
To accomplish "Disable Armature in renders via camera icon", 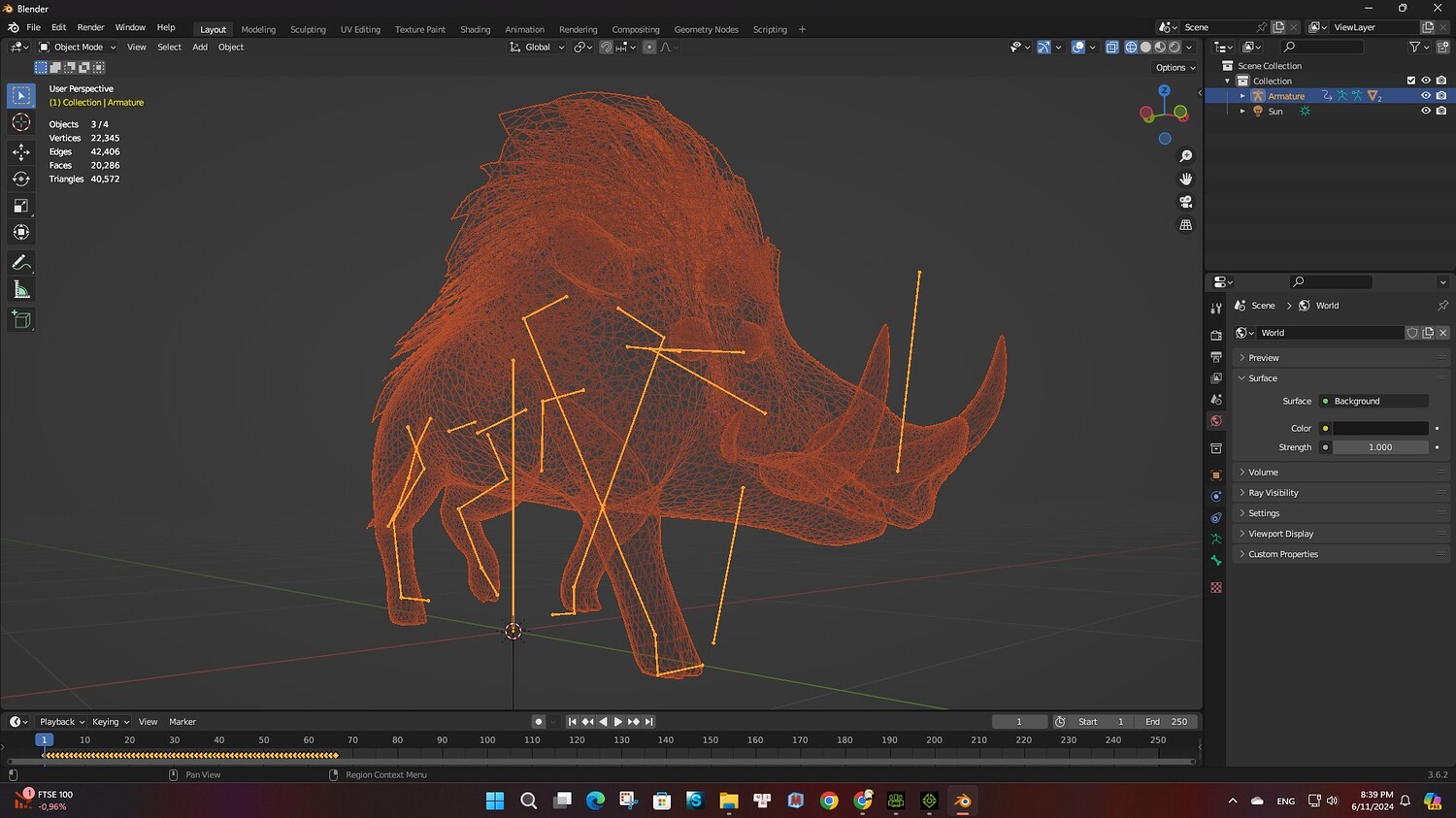I will [1441, 96].
